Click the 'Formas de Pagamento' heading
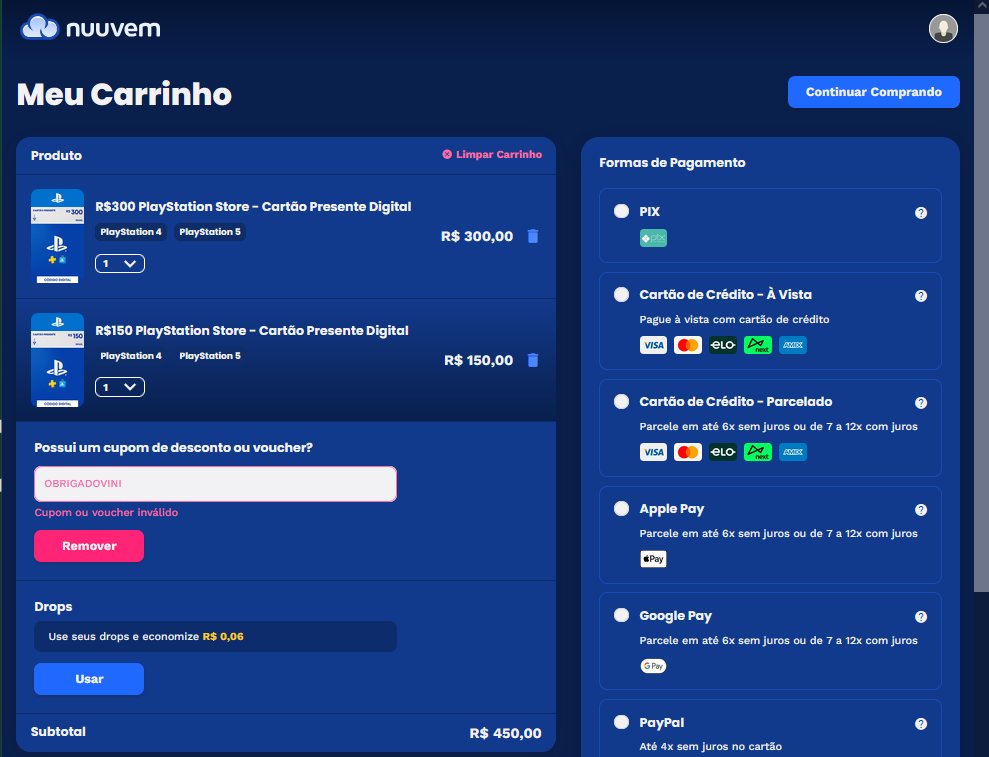Image resolution: width=989 pixels, height=757 pixels. [x=672, y=163]
